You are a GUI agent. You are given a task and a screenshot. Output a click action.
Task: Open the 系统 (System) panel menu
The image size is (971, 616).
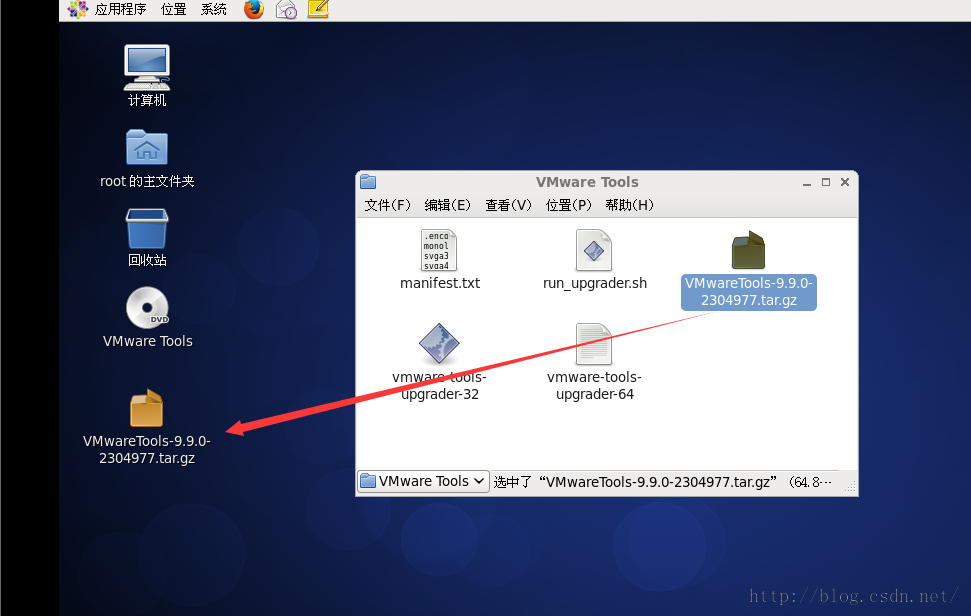[214, 9]
